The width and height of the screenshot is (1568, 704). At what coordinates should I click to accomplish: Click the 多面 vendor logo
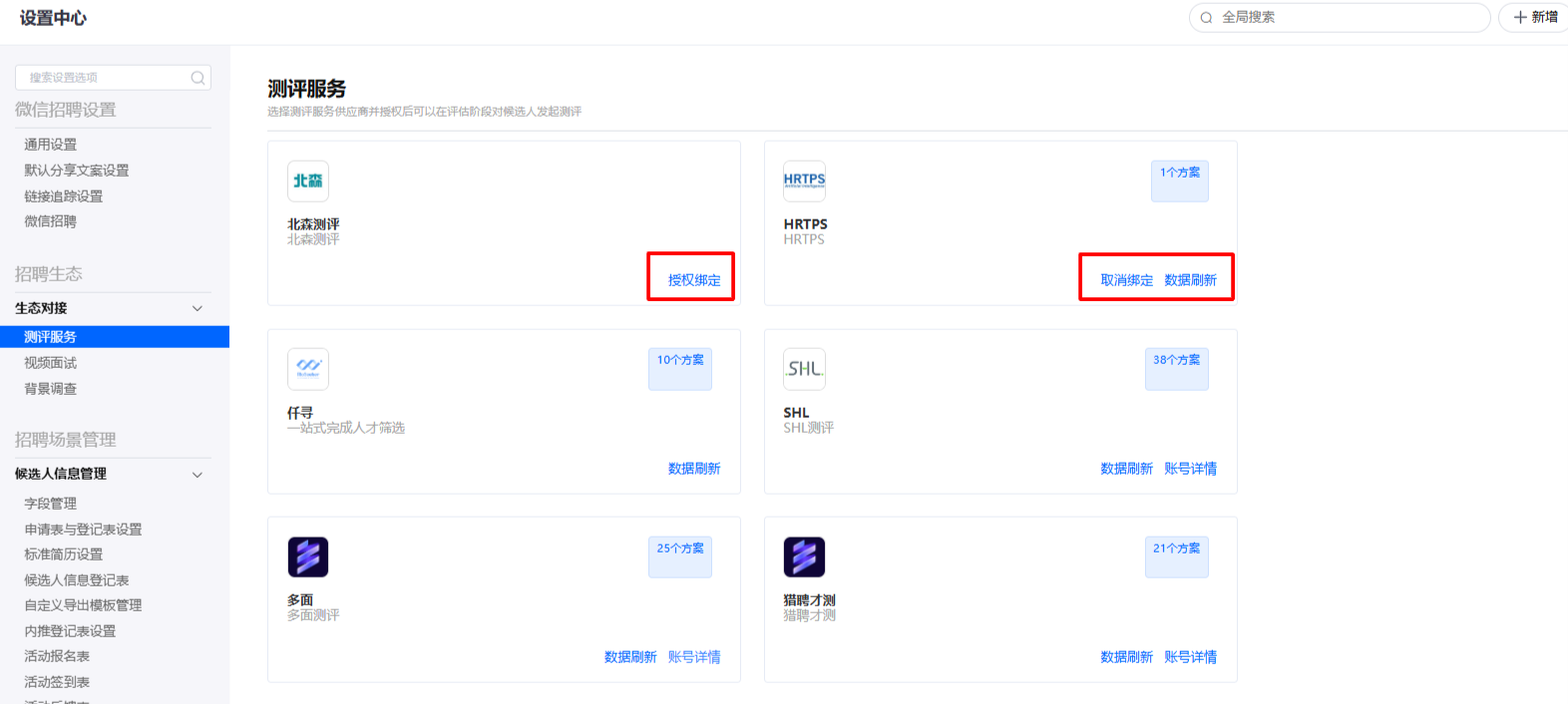308,557
